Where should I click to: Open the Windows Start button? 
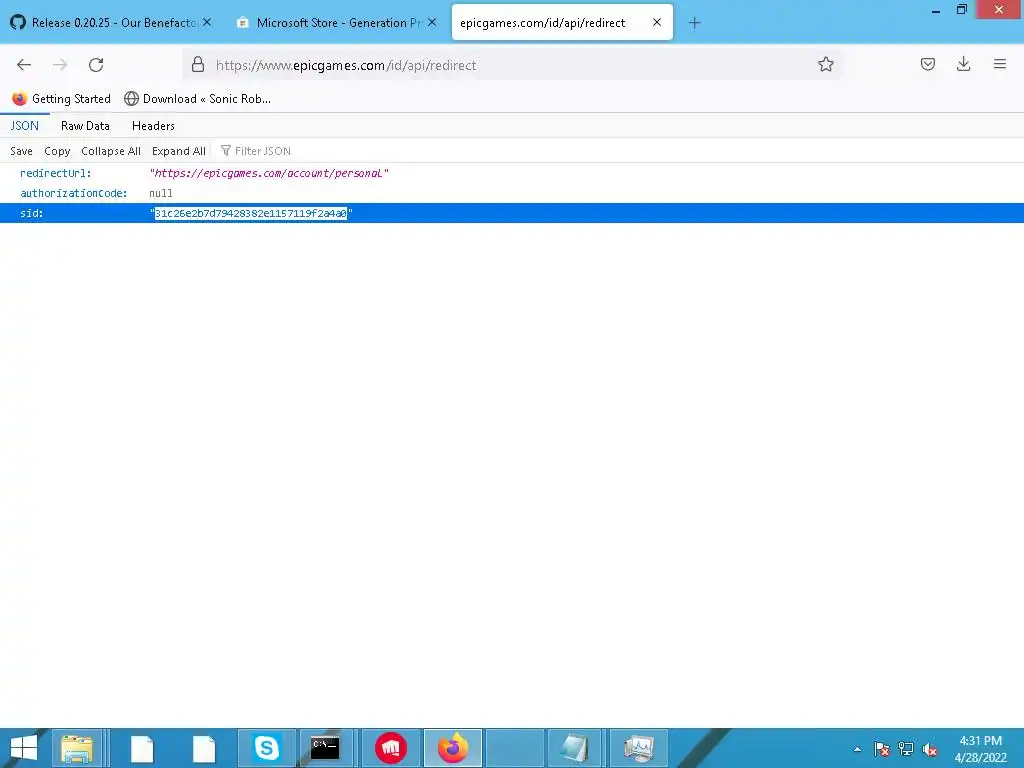(x=24, y=748)
